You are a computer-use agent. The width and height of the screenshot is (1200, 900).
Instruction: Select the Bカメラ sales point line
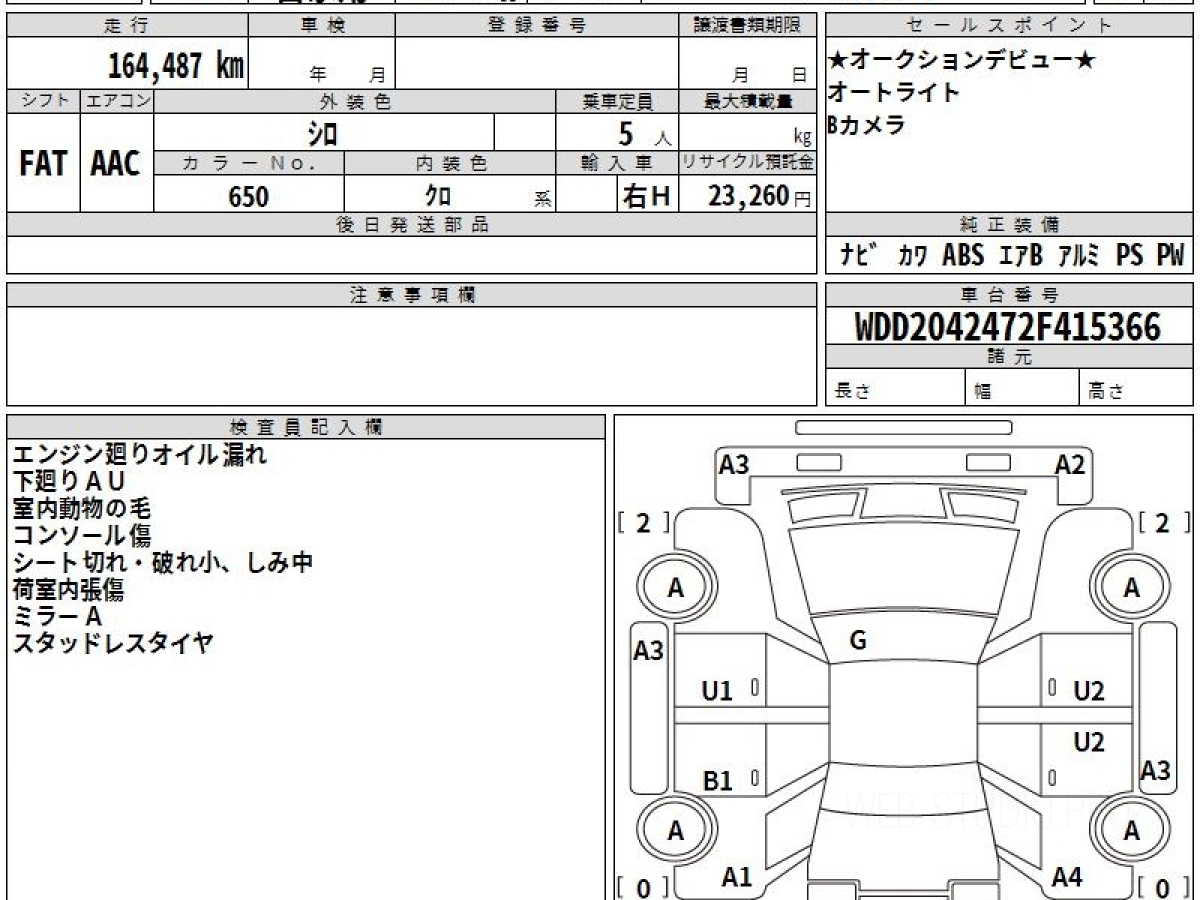pyautogui.click(x=867, y=125)
